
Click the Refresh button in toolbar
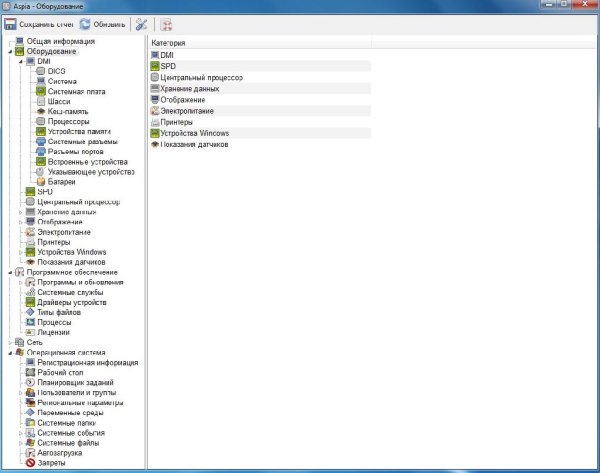point(103,24)
